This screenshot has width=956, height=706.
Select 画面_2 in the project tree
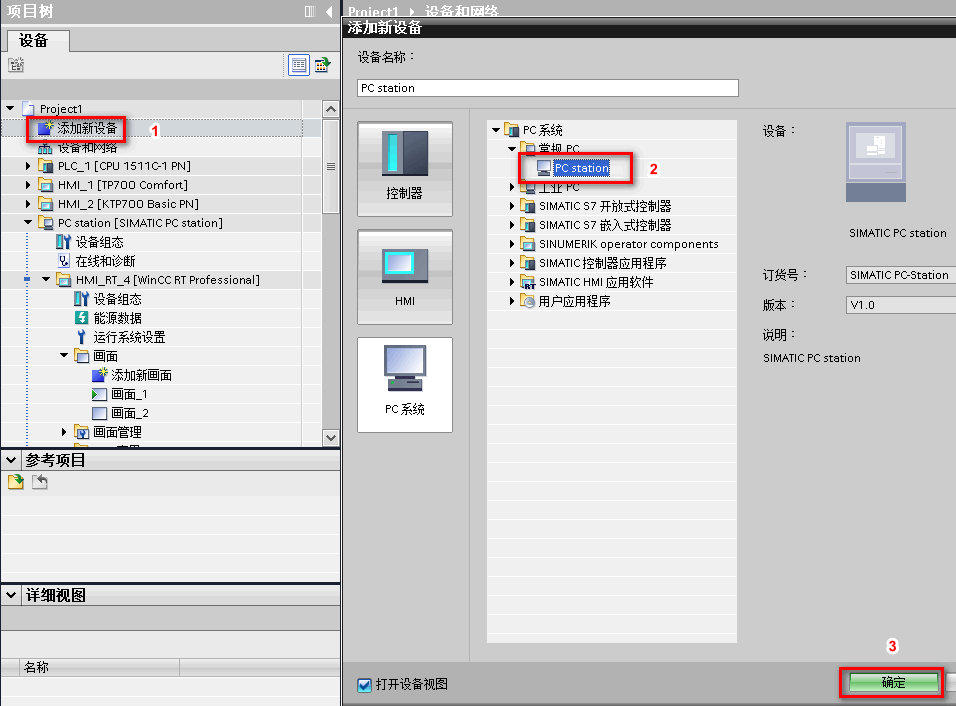[130, 413]
